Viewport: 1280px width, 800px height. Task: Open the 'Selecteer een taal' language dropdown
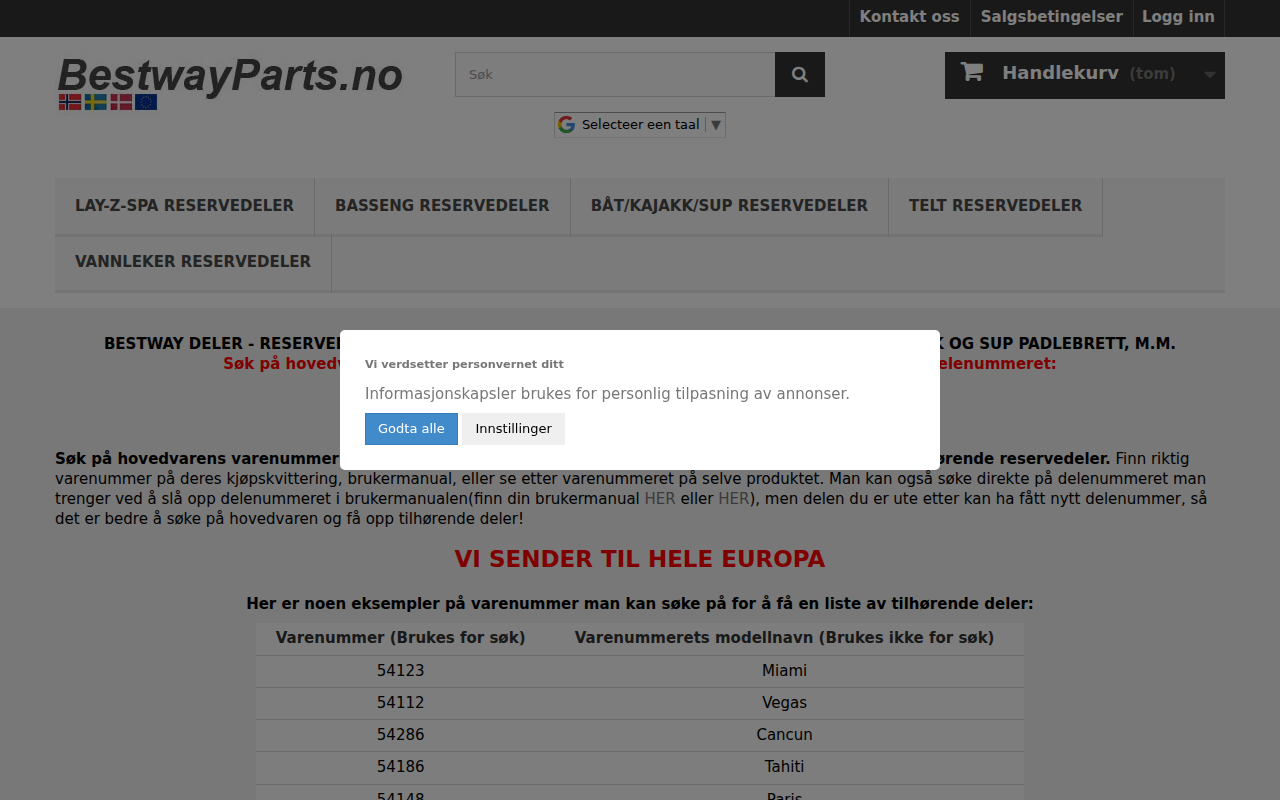640,125
